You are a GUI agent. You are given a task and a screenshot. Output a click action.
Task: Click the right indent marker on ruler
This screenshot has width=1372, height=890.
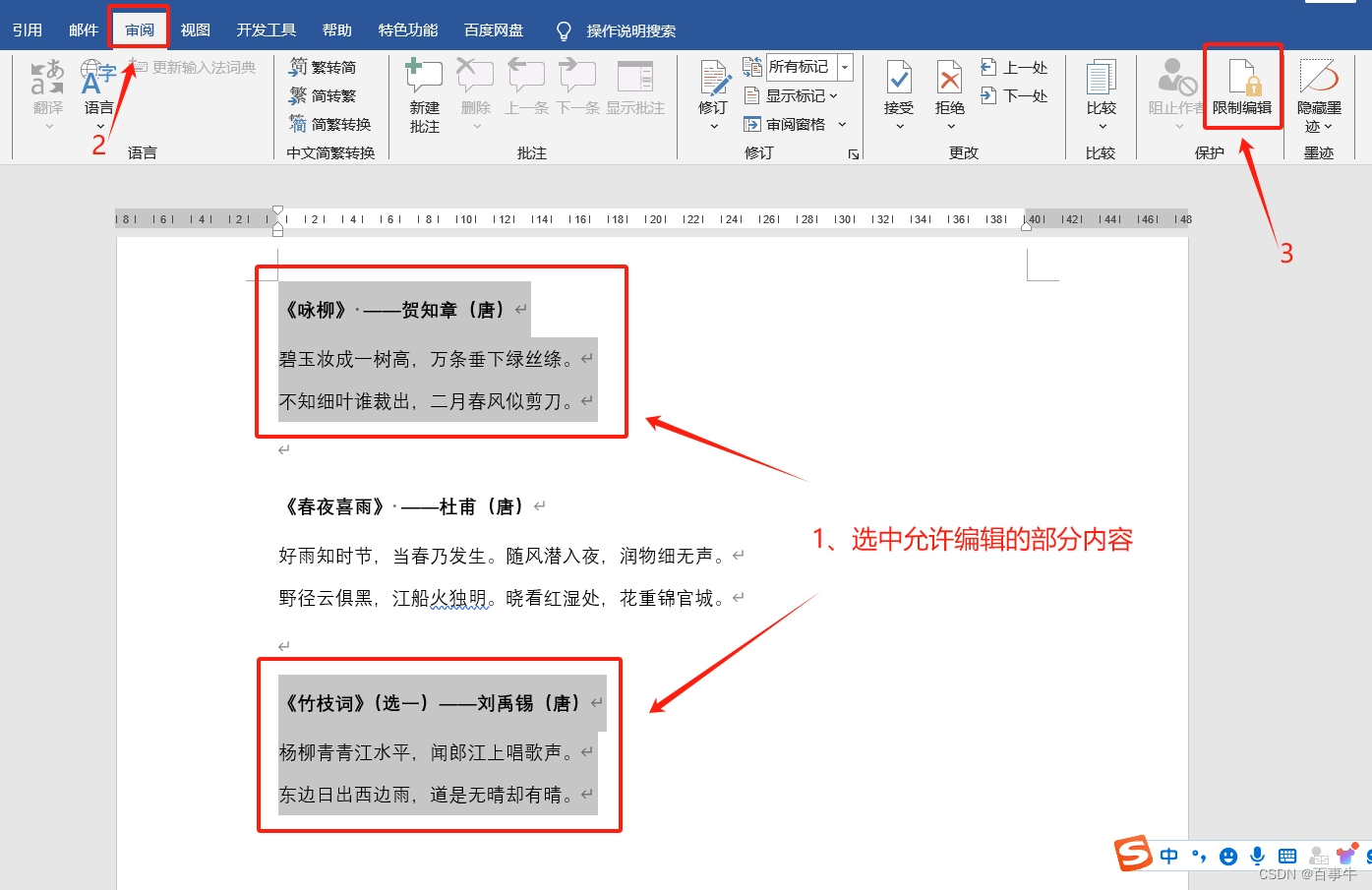coord(1026,225)
